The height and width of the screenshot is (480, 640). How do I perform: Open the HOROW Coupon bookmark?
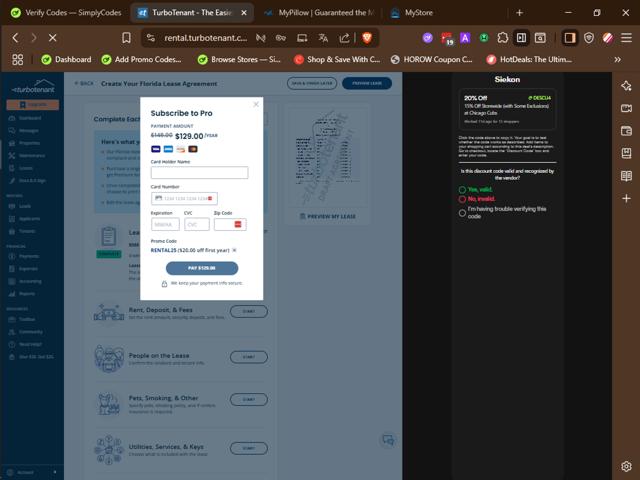(431, 60)
